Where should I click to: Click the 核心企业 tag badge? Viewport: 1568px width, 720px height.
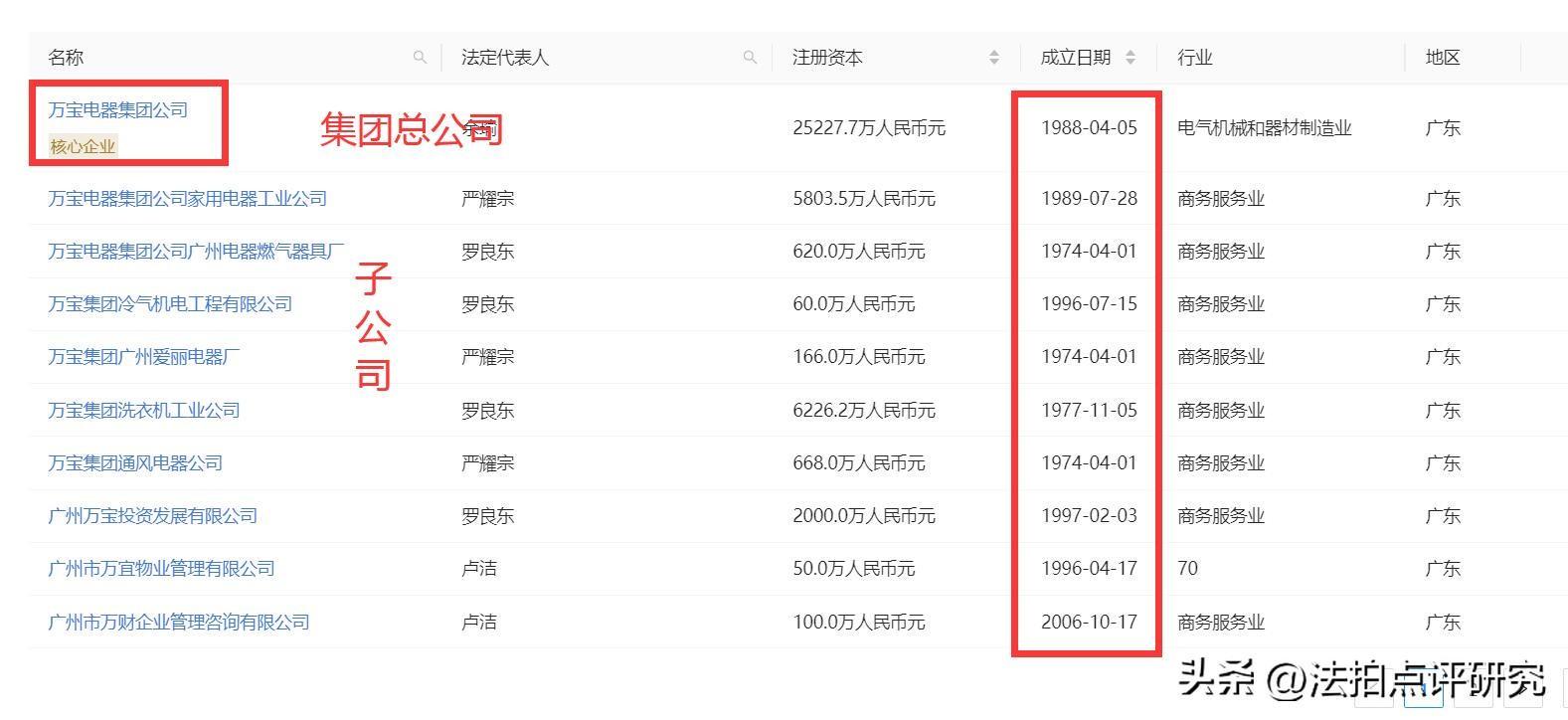[83, 146]
